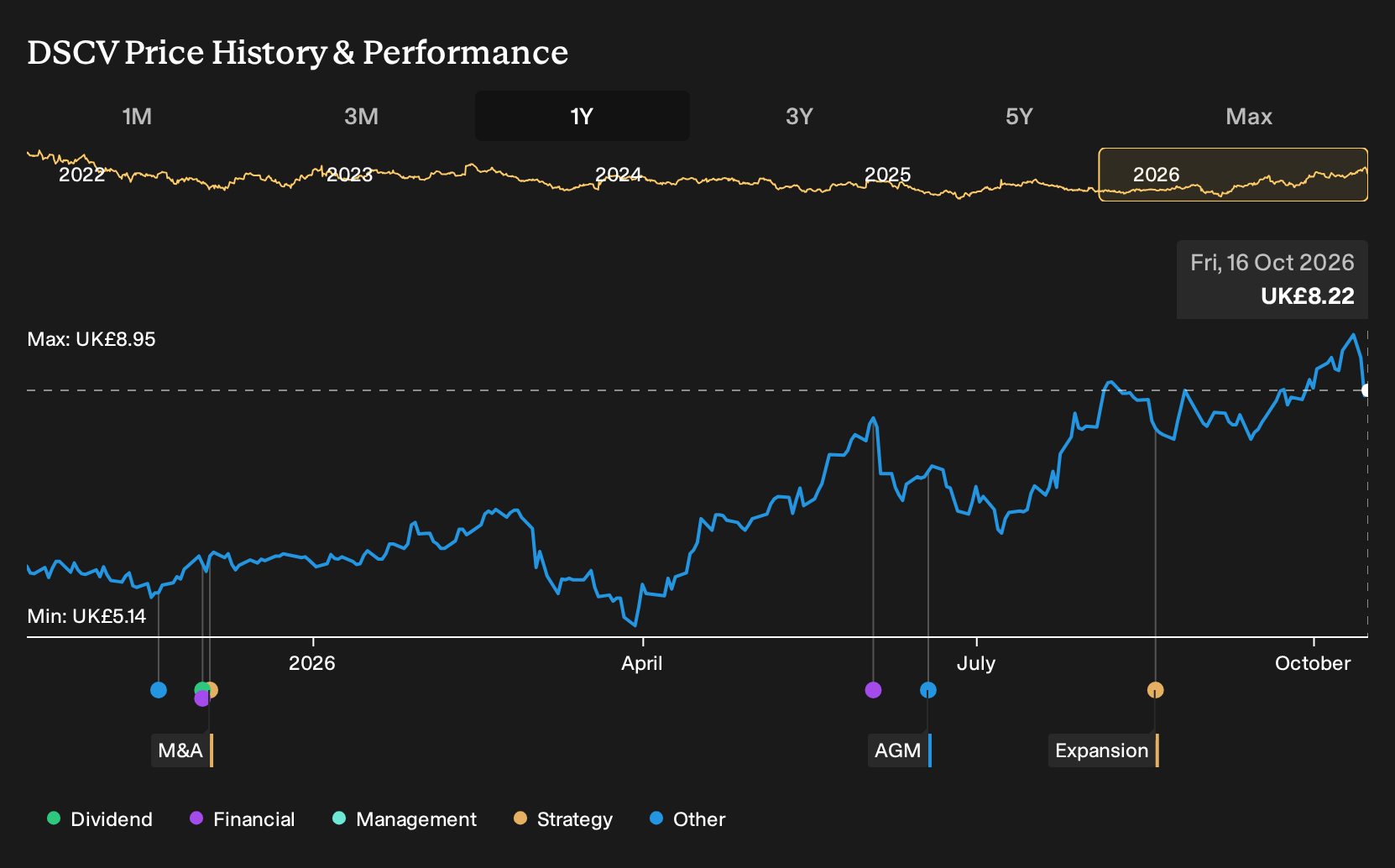This screenshot has height=868, width=1395.
Task: Click the M&A event label
Action: (x=182, y=750)
